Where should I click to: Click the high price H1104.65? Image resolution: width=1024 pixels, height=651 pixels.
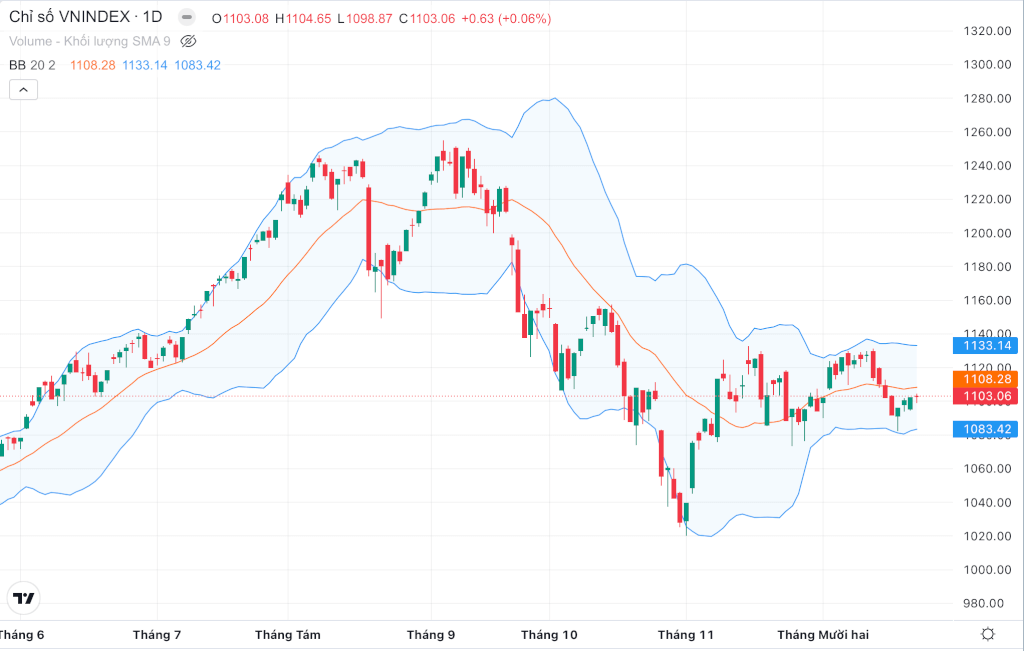tap(303, 18)
